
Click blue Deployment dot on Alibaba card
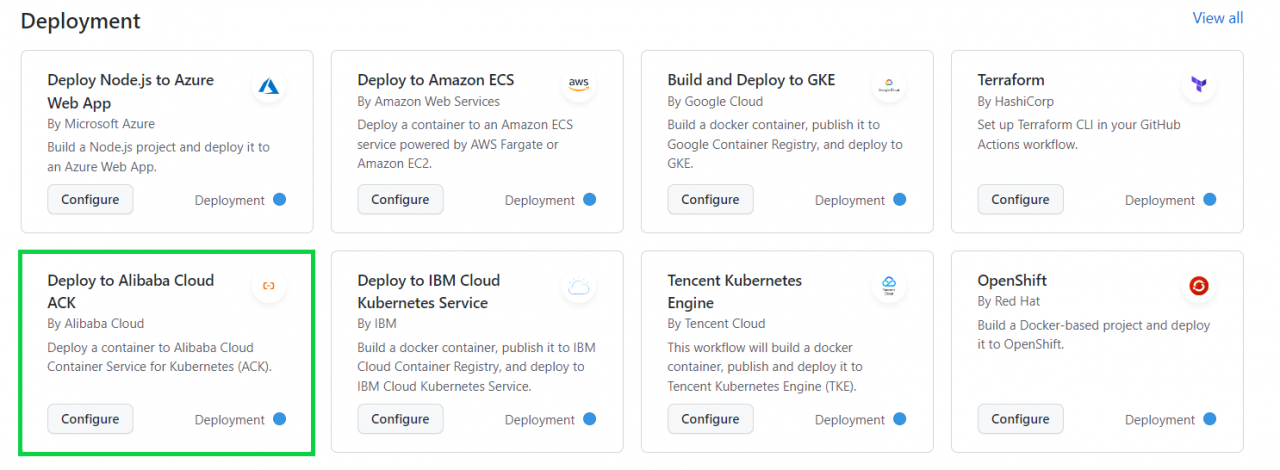tap(279, 419)
